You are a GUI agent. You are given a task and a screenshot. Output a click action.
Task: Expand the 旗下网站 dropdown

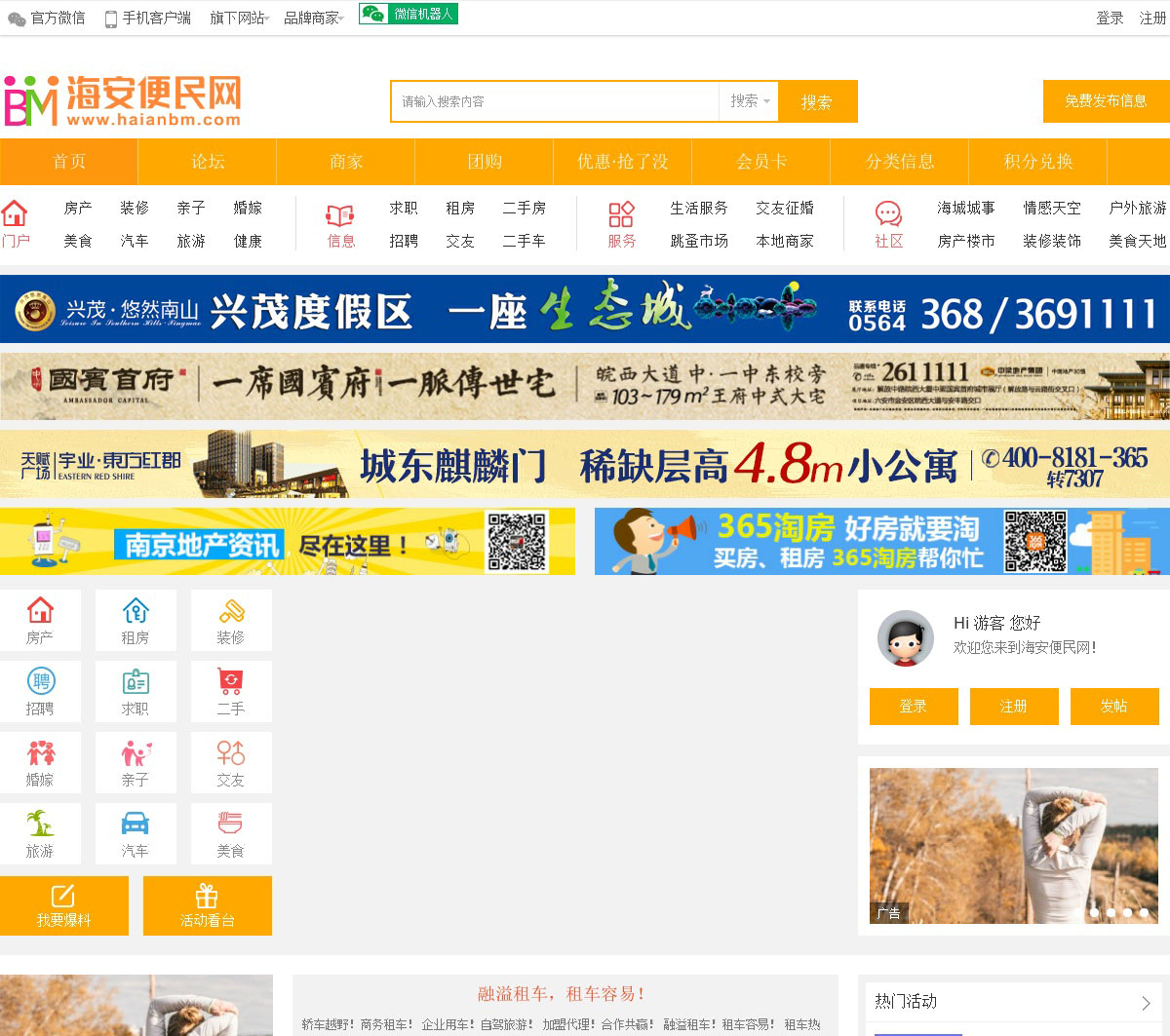coord(240,19)
